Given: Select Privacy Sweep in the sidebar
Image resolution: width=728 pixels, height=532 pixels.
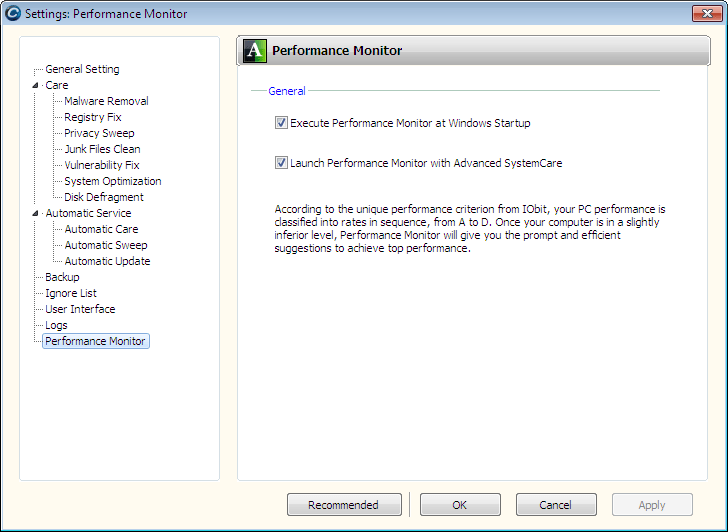Looking at the screenshot, I should [99, 133].
